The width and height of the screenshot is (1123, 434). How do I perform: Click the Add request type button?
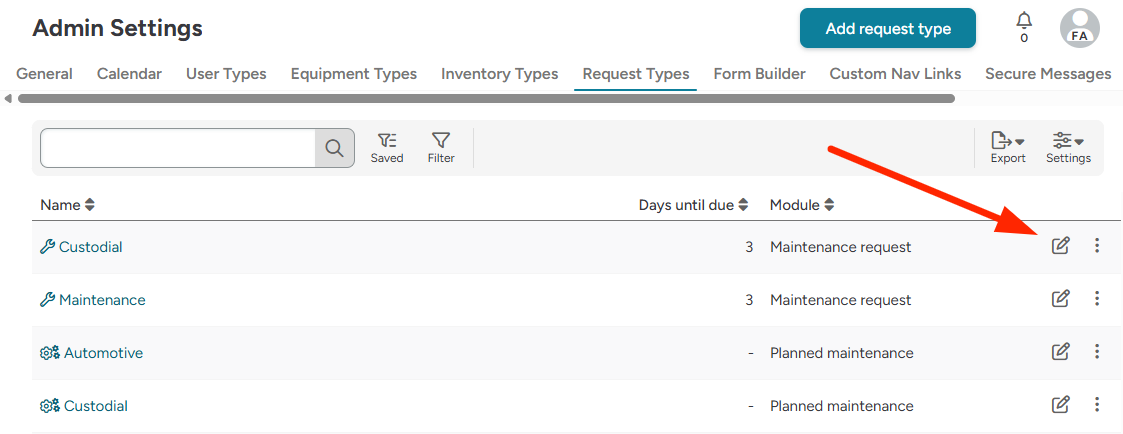point(887,29)
